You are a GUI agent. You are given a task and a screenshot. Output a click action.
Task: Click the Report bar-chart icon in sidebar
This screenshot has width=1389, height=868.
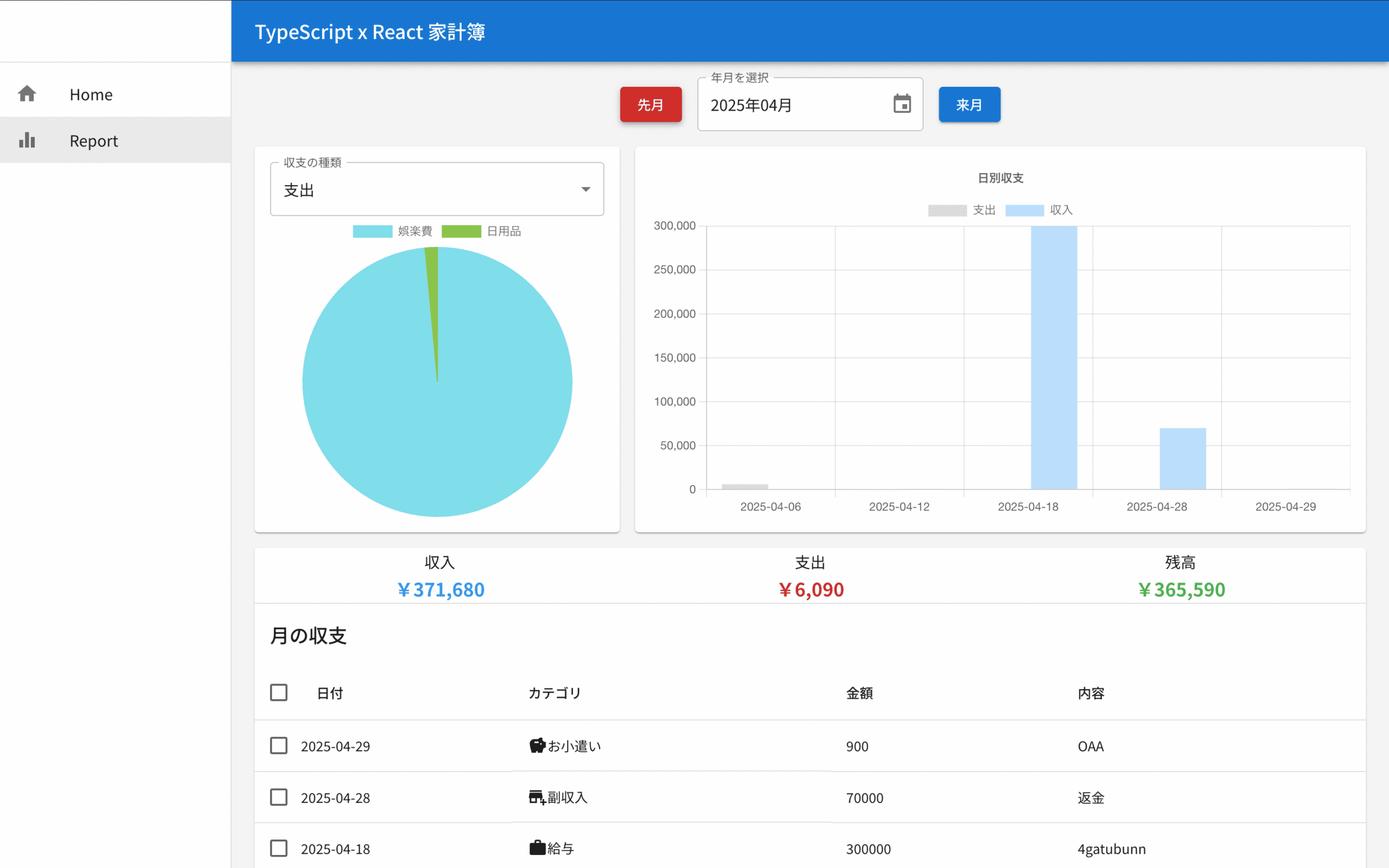[x=27, y=140]
